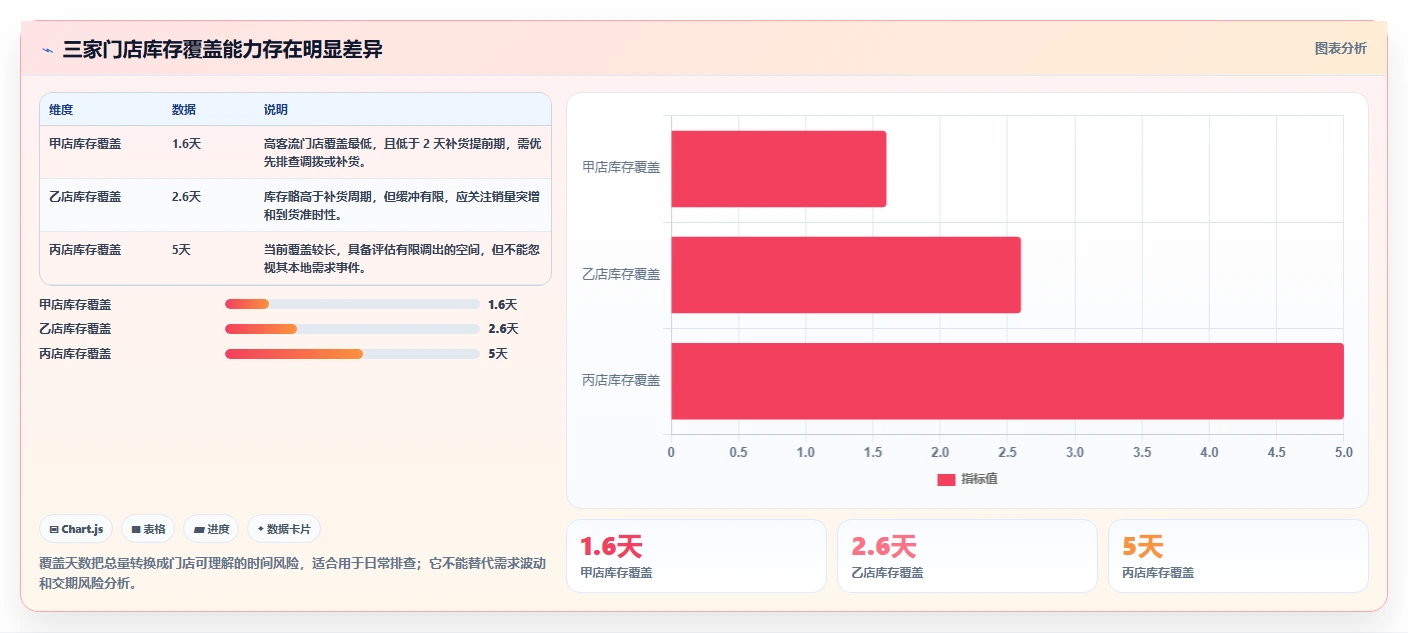This screenshot has height=633, width=1408.
Task: Click the 甲店库存覆盖 chart bar
Action: (778, 168)
